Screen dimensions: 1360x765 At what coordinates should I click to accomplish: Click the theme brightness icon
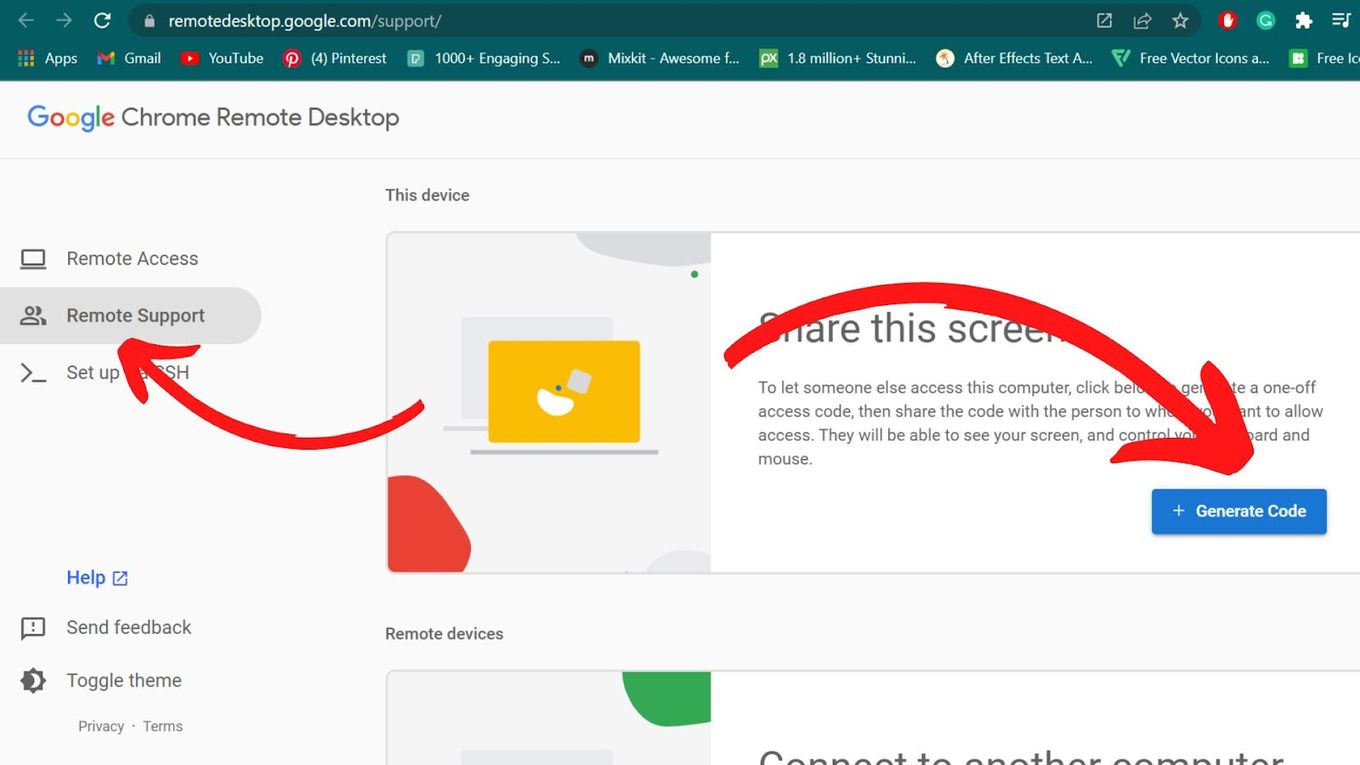tap(33, 681)
